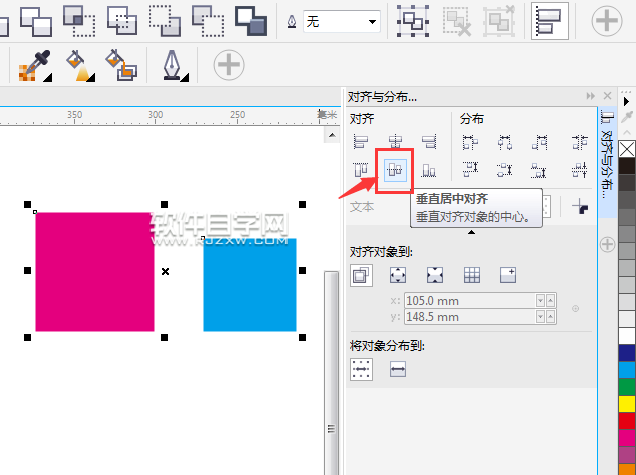Click the Back minus front icon
Viewport: 636px width, 475px height.
click(208, 21)
